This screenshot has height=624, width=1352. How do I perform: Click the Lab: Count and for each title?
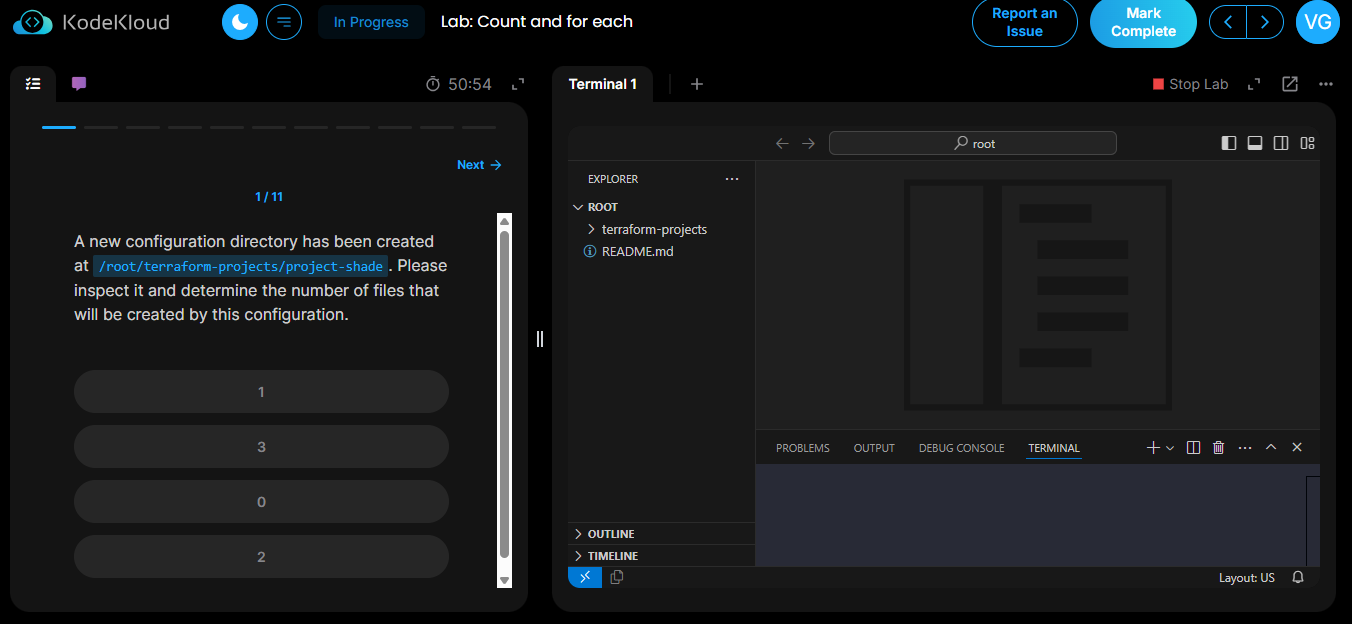click(x=537, y=21)
